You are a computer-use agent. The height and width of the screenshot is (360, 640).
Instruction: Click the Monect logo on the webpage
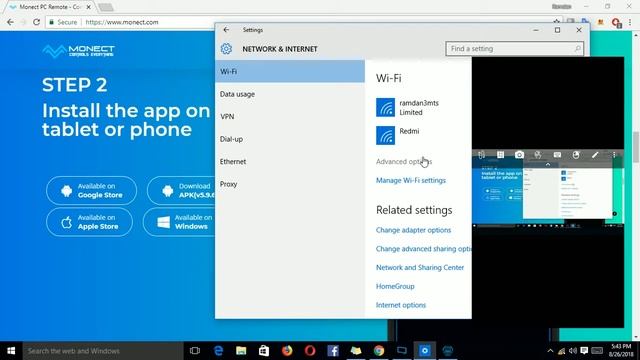(78, 51)
